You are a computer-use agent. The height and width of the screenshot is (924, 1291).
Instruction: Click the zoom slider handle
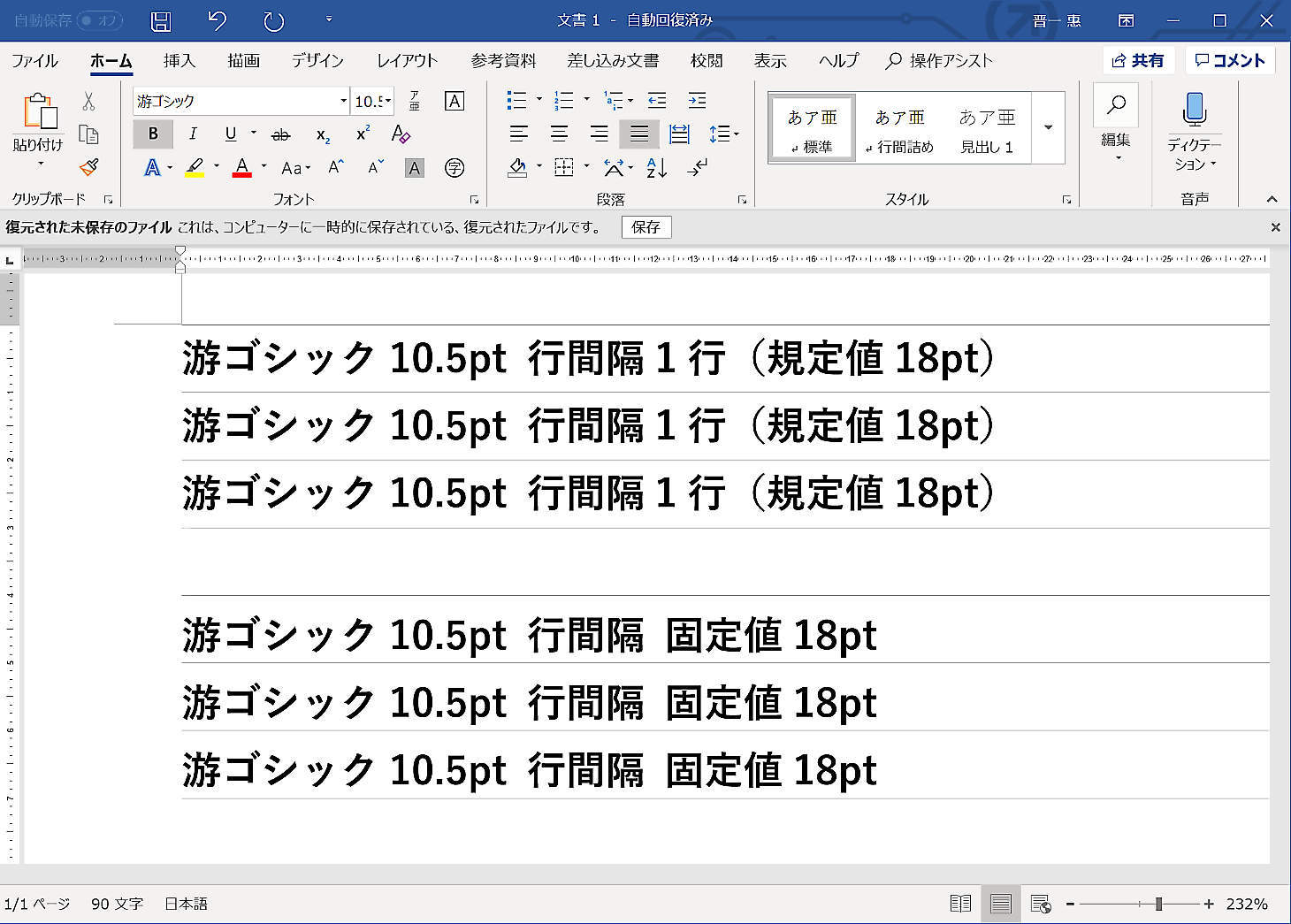click(1158, 904)
